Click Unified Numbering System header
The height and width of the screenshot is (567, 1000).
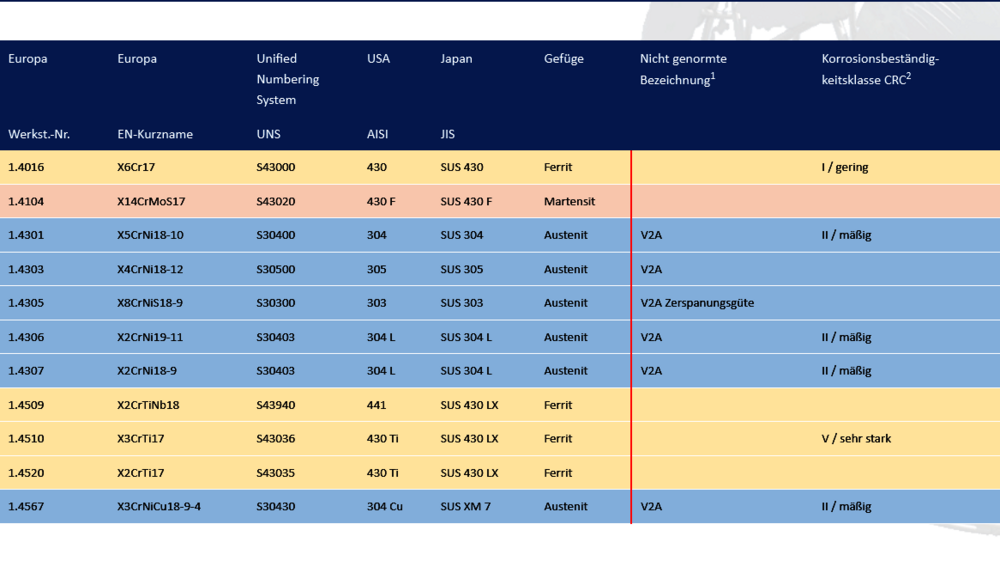coord(288,79)
